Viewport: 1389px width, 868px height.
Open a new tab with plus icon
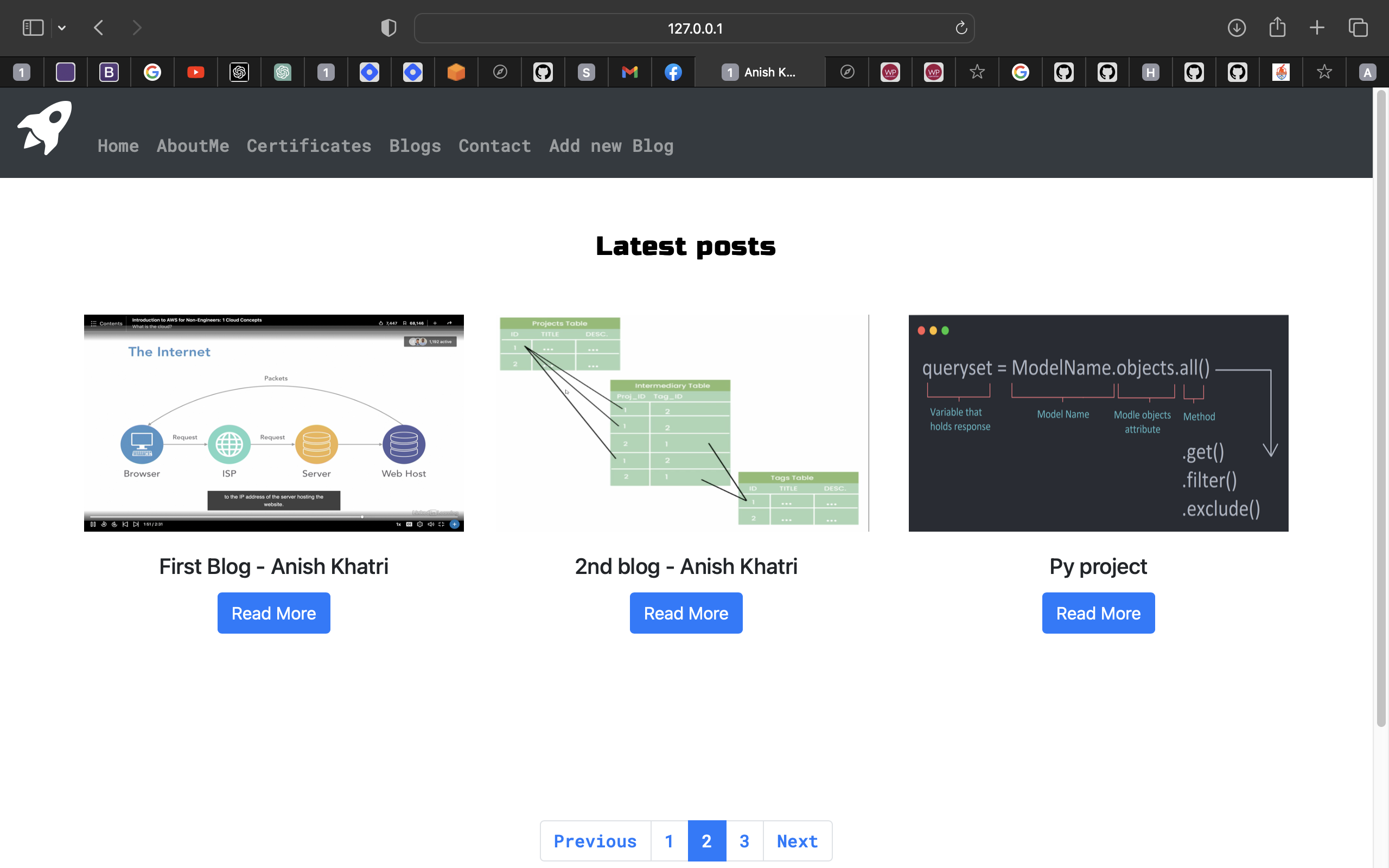(x=1317, y=28)
